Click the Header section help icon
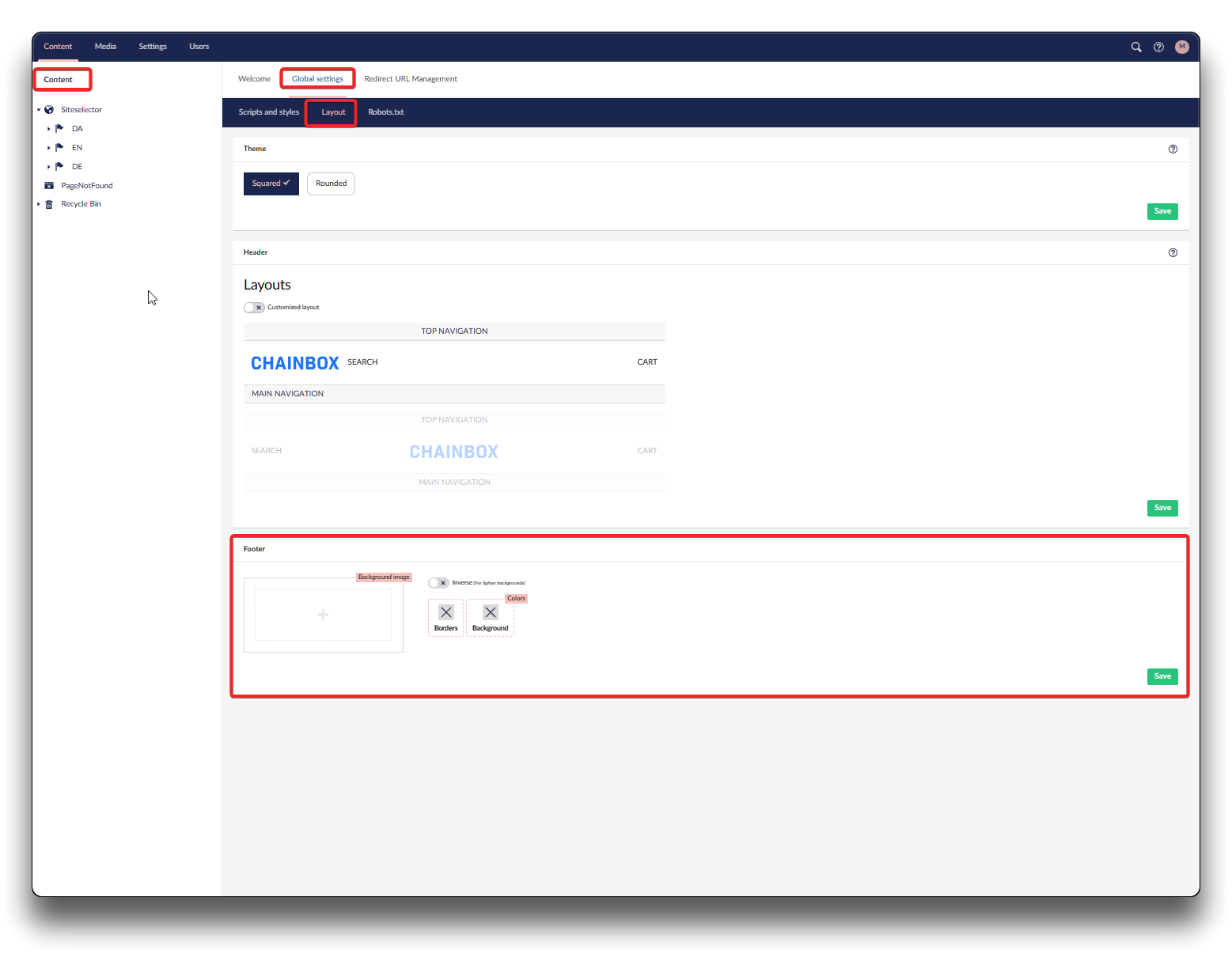The image size is (1232, 954). coord(1173,253)
